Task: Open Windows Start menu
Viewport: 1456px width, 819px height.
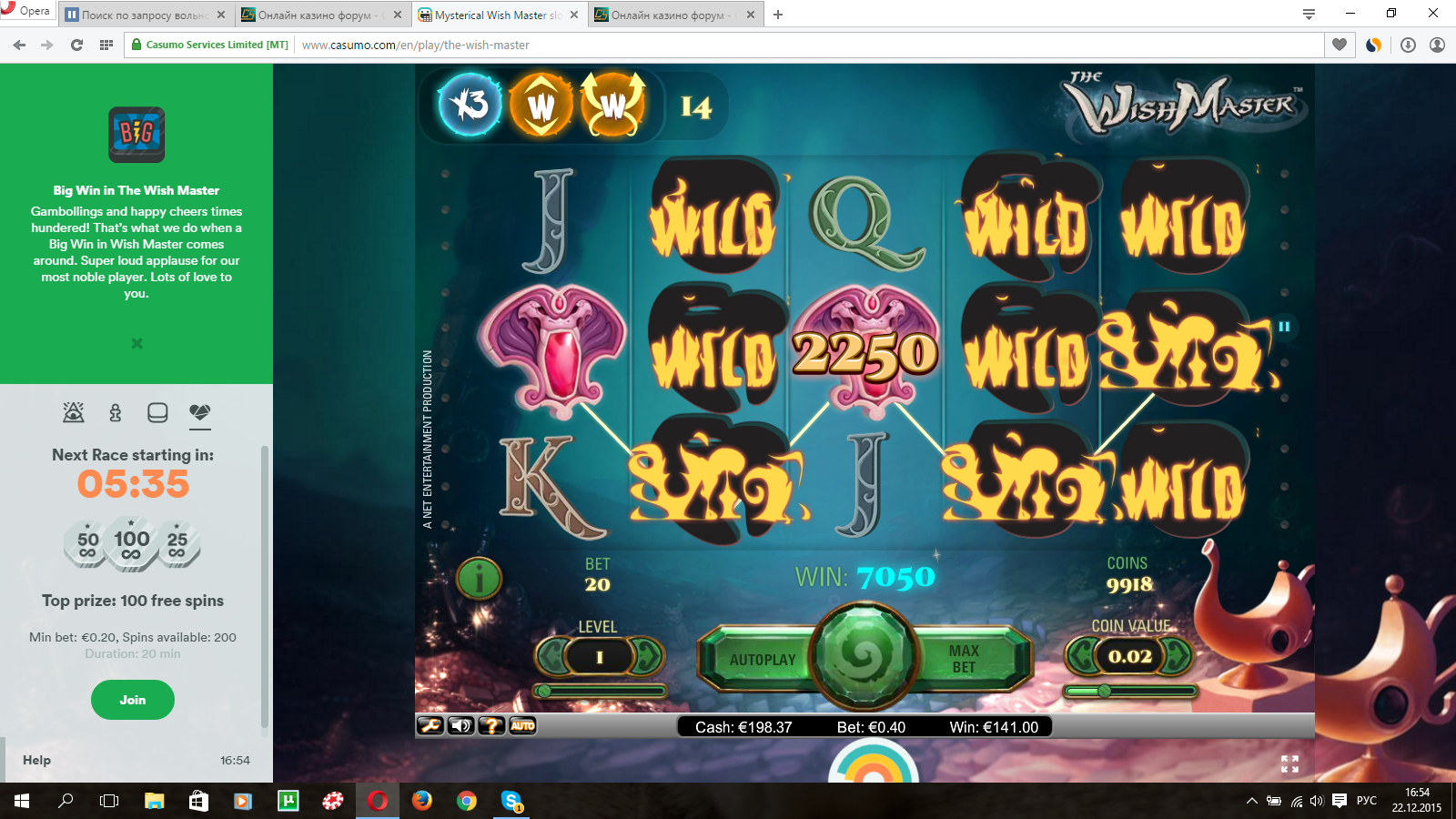Action: [x=22, y=801]
